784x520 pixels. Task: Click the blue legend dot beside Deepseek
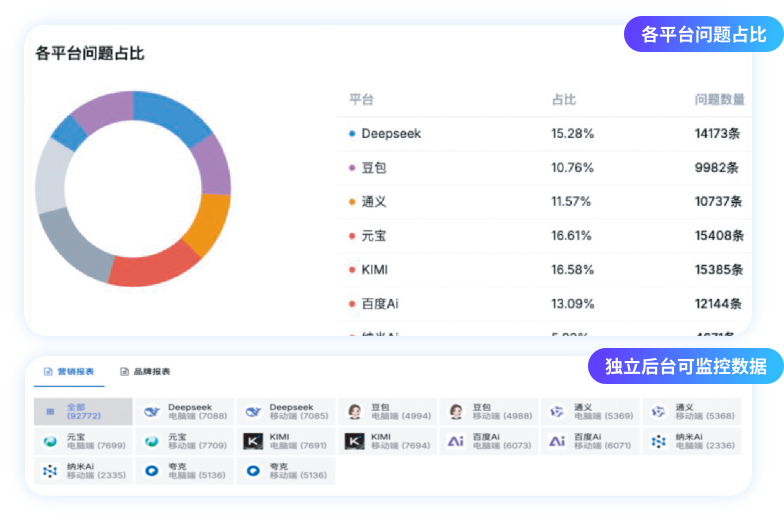click(x=352, y=134)
